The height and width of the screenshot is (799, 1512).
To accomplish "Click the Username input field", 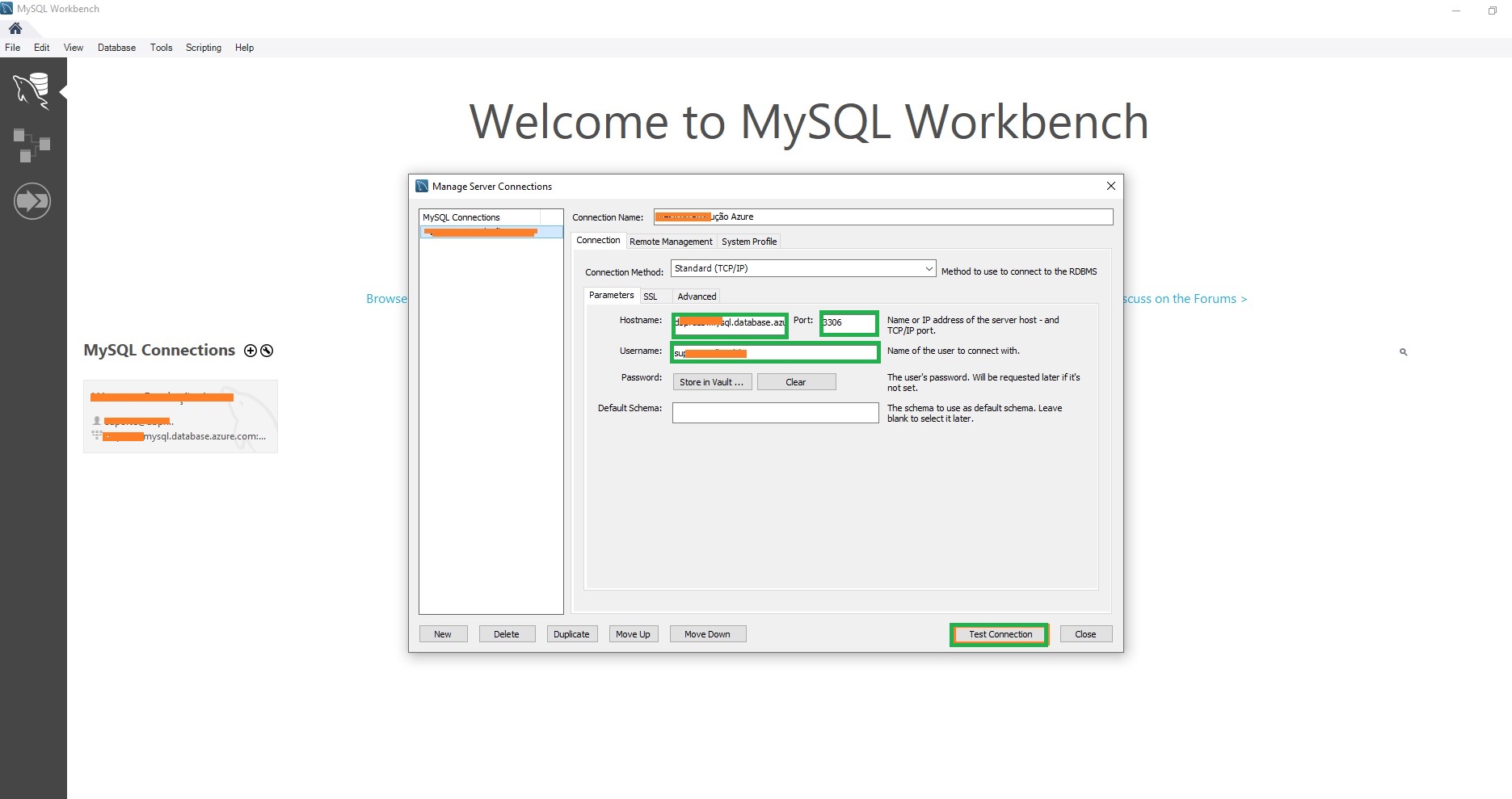I will tap(775, 352).
